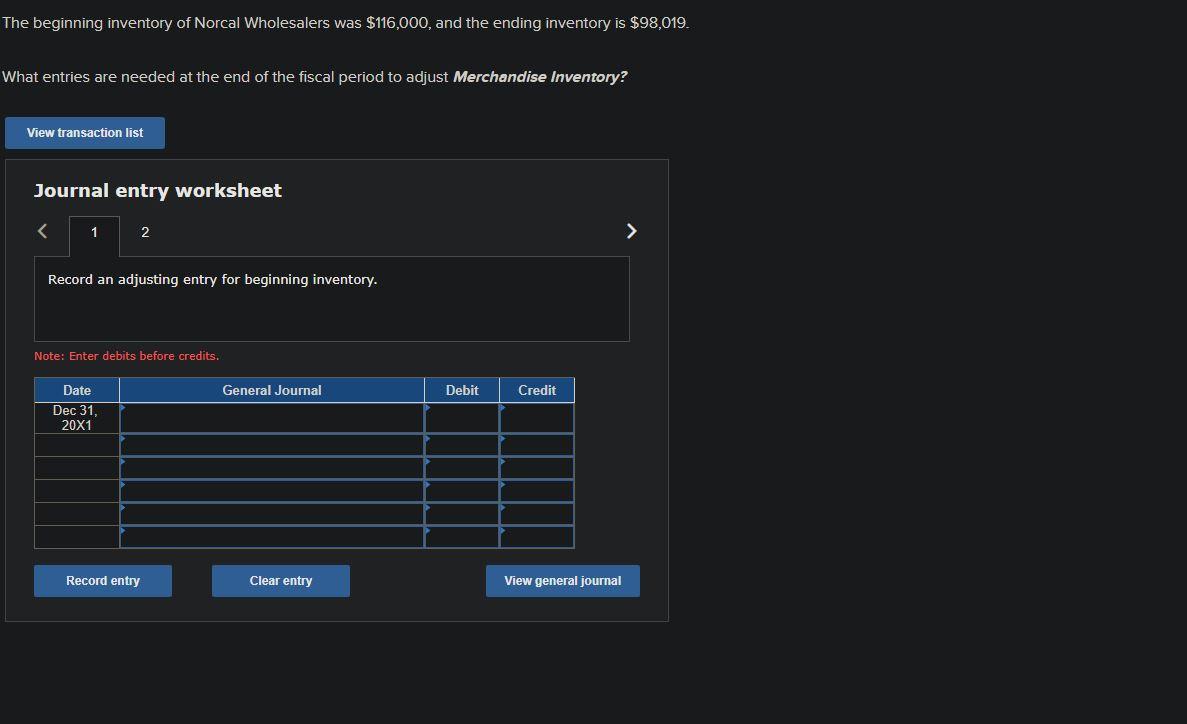Click the General Journal column header
Screen dimensions: 1187x724
pyautogui.click(x=272, y=390)
